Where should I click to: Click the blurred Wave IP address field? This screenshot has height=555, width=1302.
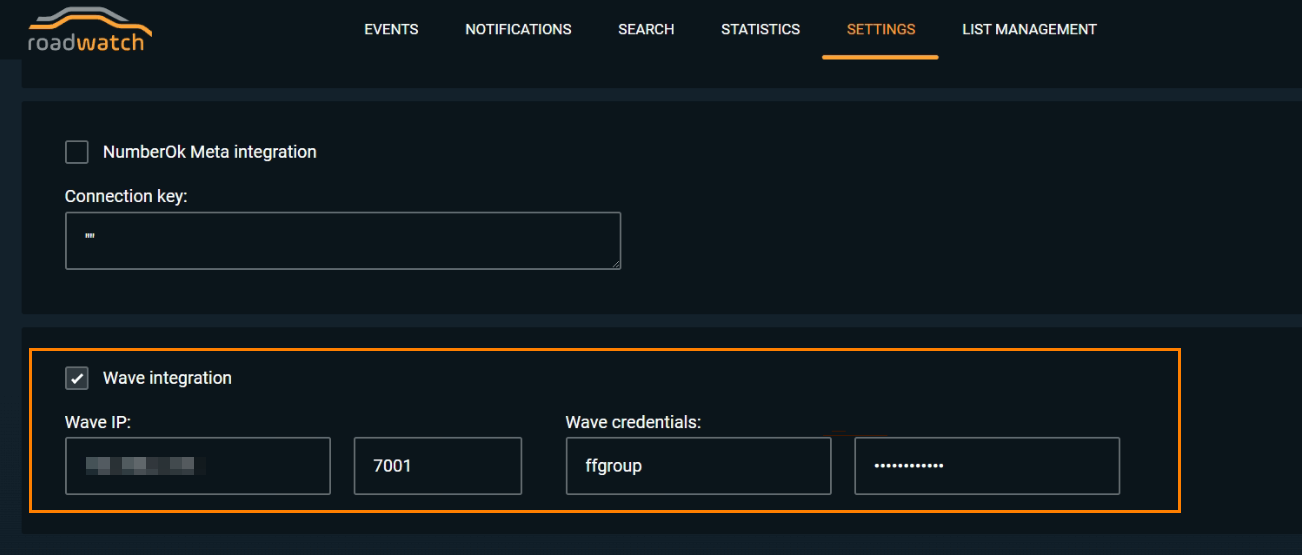coord(197,465)
